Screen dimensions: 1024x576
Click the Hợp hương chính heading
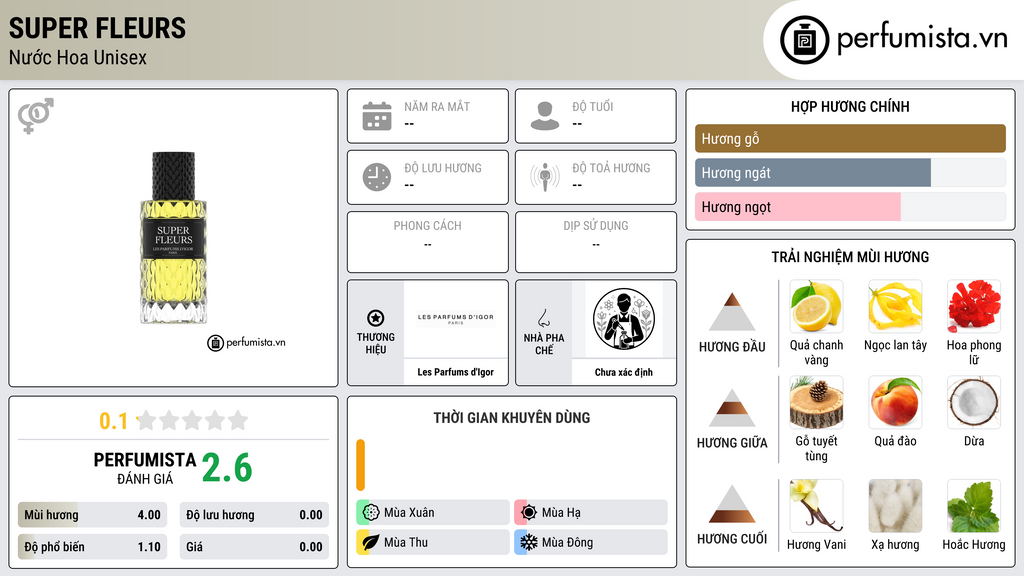(x=850, y=106)
